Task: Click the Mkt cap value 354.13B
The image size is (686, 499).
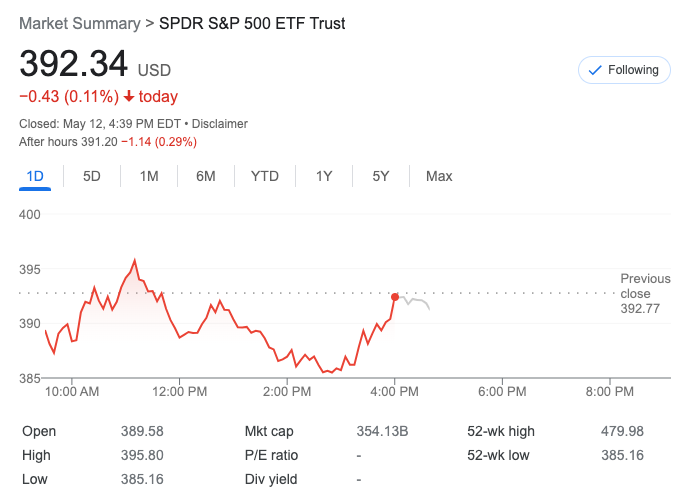Action: point(382,431)
